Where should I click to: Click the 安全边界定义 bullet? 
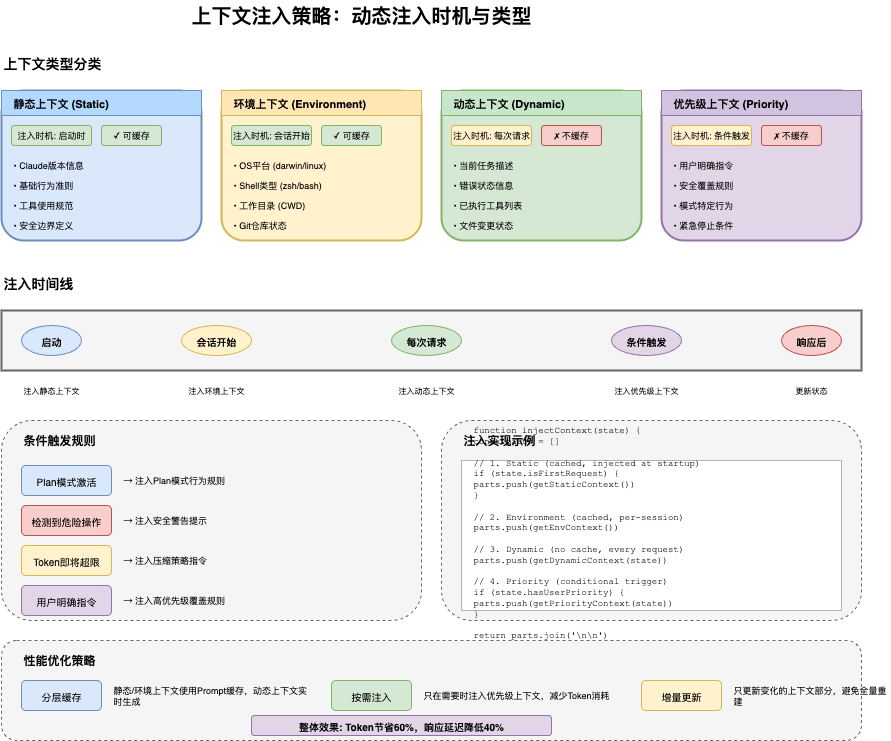tap(44, 226)
